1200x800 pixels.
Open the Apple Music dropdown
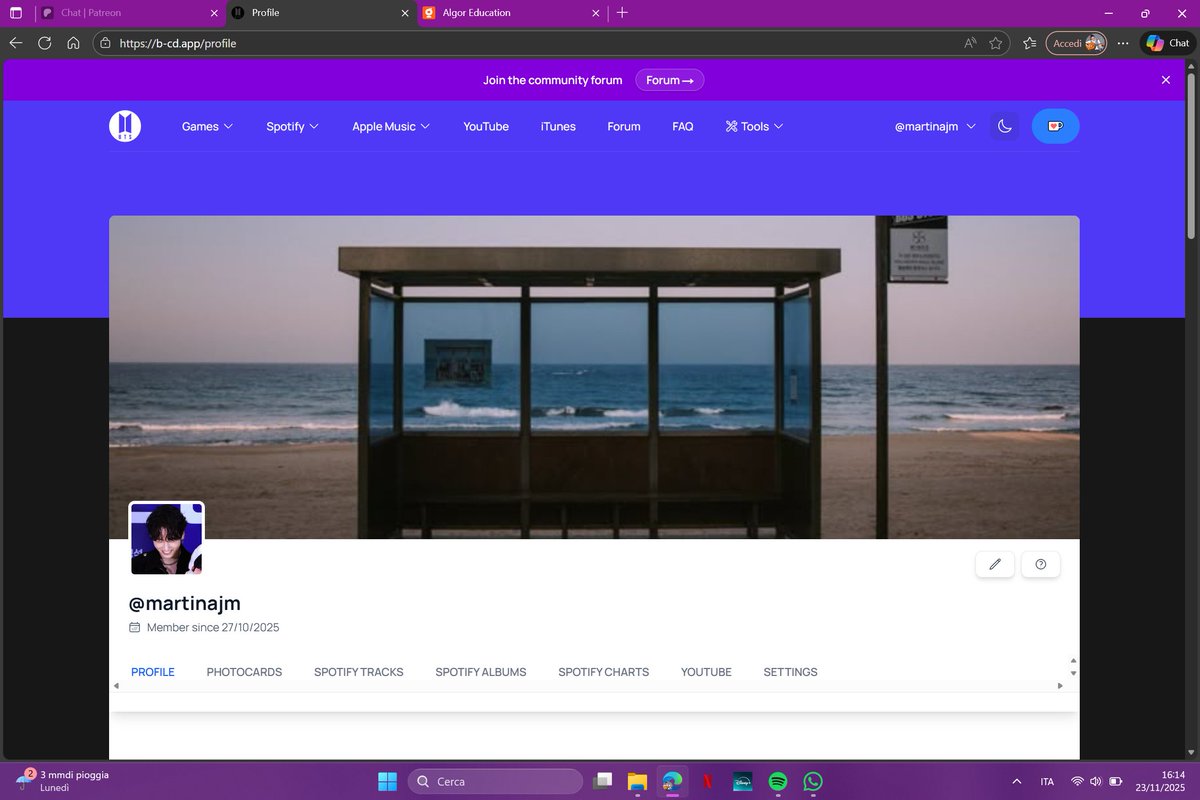pos(390,126)
